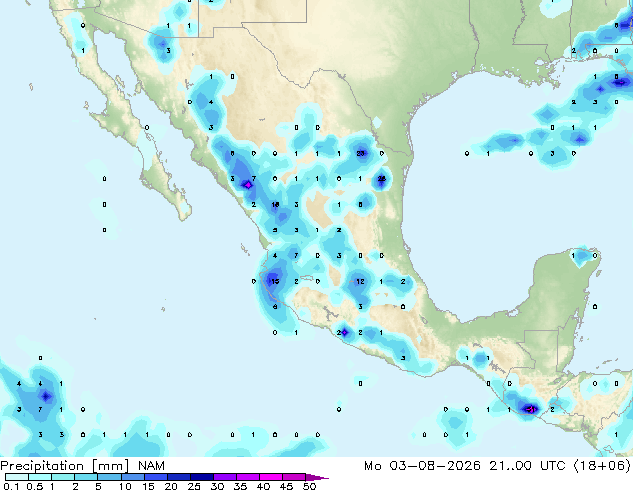
Task: Click the over-50 arrow tip of legend
Action: click(317, 477)
